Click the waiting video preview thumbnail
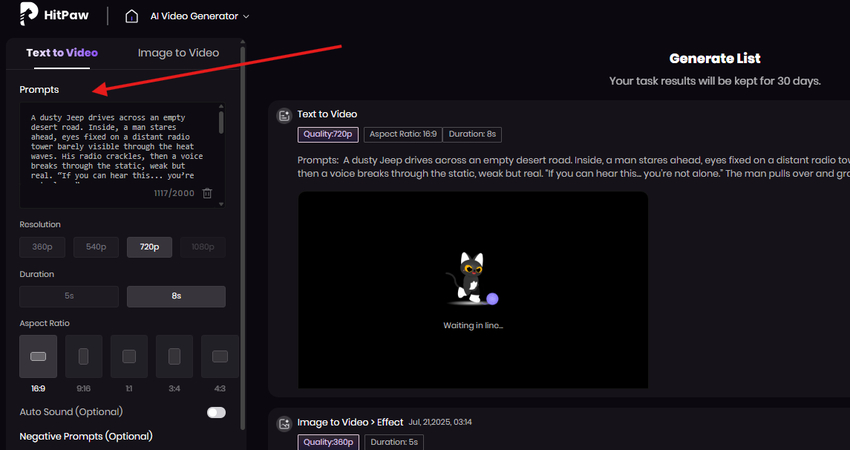The width and height of the screenshot is (850, 450). click(473, 290)
